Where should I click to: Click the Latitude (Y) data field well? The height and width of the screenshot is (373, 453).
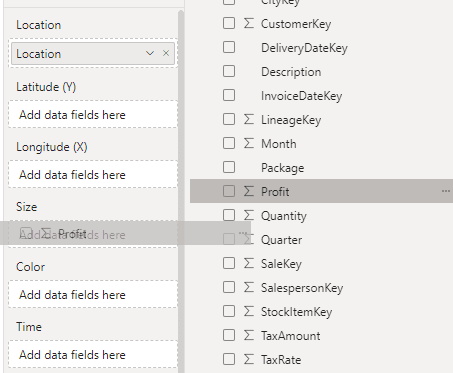click(x=93, y=114)
